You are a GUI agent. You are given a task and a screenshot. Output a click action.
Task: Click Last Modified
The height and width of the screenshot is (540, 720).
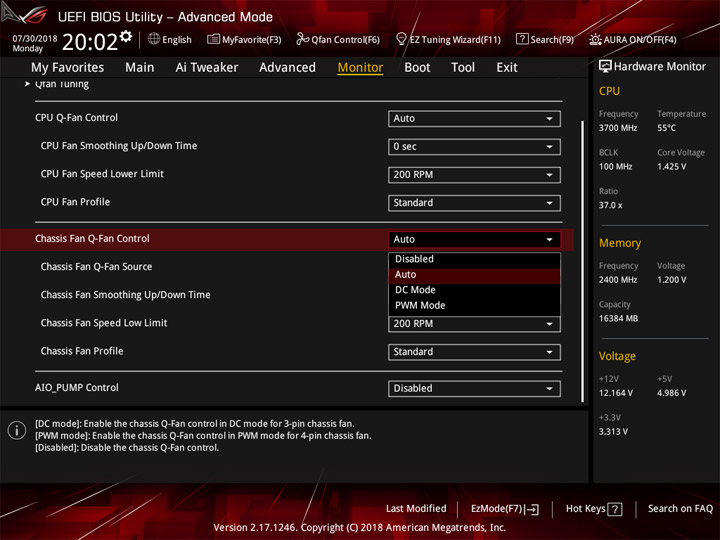pyautogui.click(x=416, y=509)
